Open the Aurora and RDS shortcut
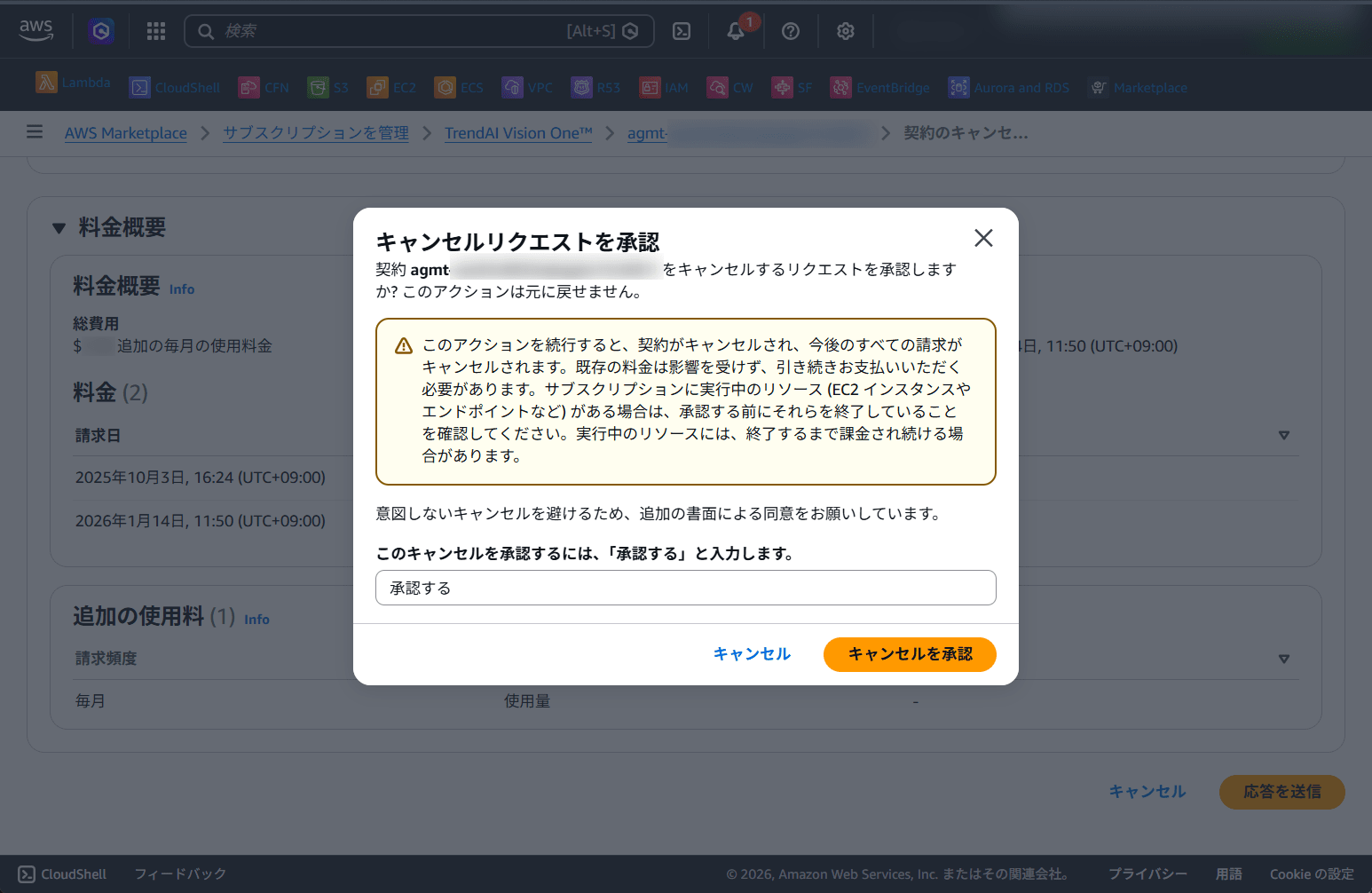Screen dimensions: 1372x893 [x=1009, y=86]
